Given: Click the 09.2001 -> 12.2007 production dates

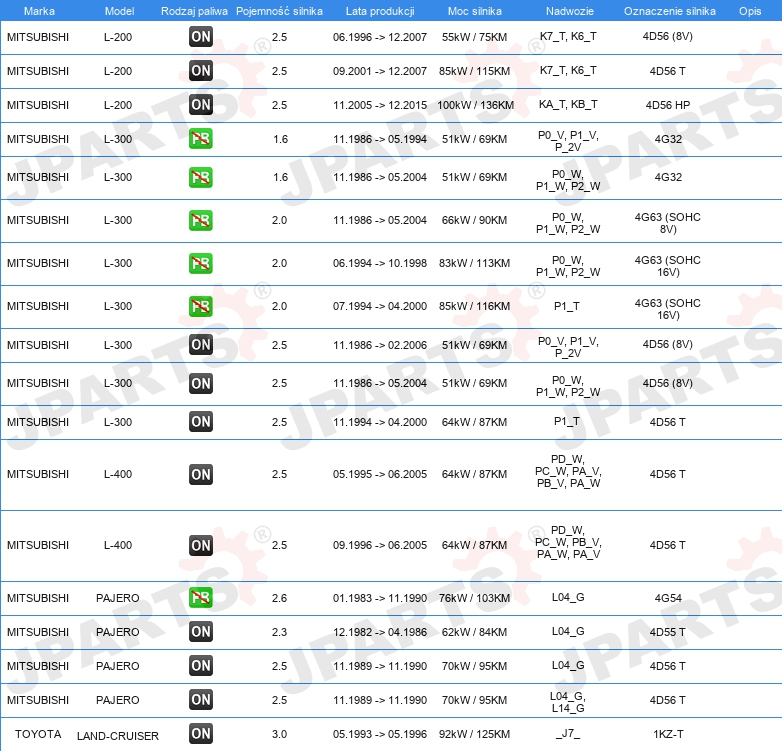Looking at the screenshot, I should pyautogui.click(x=380, y=71).
